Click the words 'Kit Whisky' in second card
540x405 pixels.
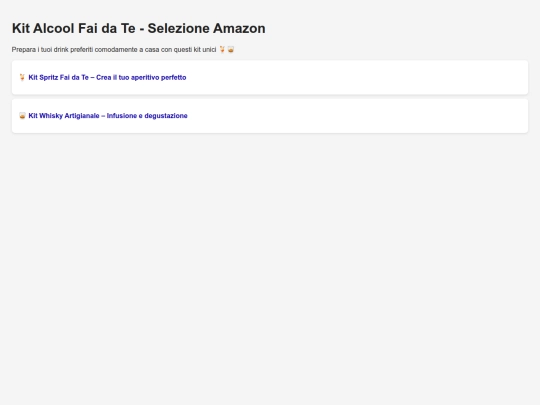45,116
